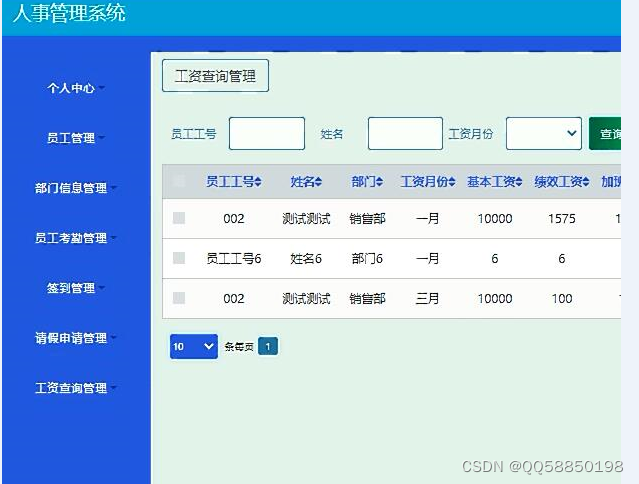The image size is (639, 484).
Task: Click the 100 绩效工资 cell
Action: coord(562,299)
